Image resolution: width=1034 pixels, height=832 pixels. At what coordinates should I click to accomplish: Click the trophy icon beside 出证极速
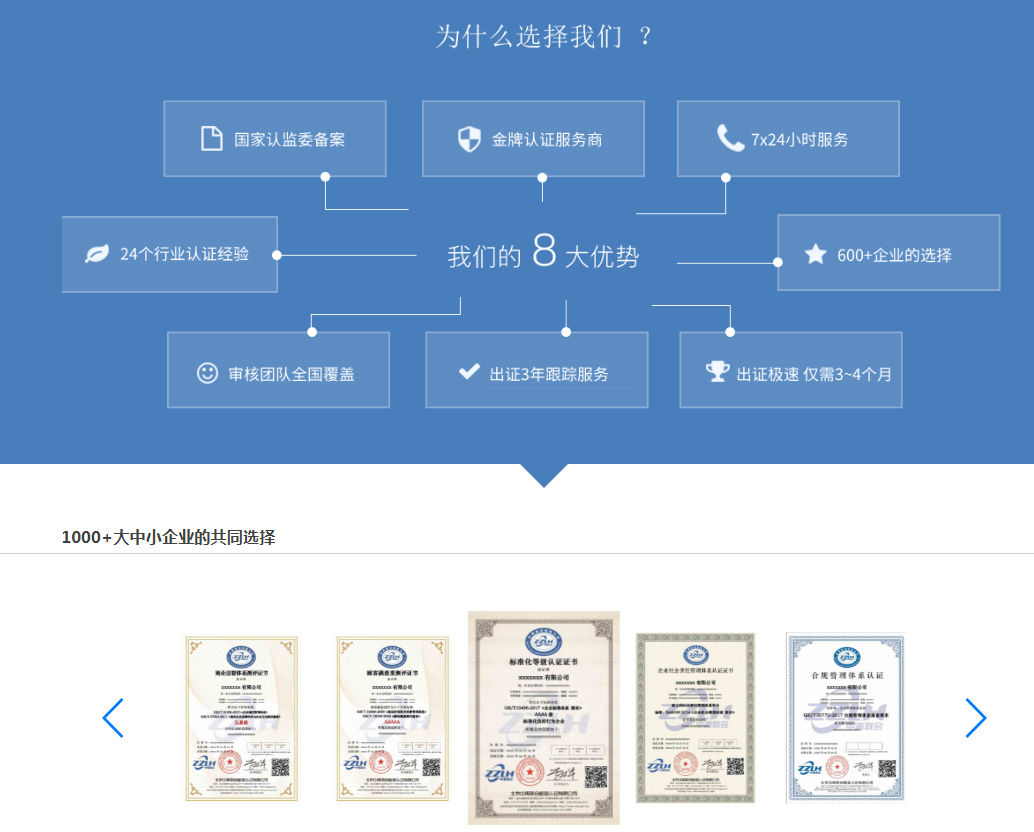point(717,372)
